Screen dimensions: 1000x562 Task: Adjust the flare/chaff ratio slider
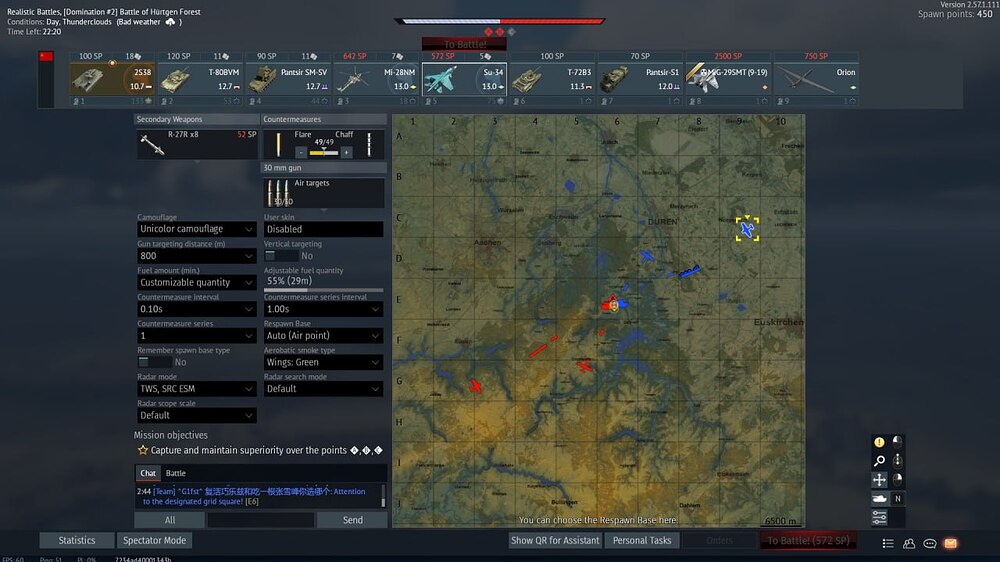tap(323, 152)
